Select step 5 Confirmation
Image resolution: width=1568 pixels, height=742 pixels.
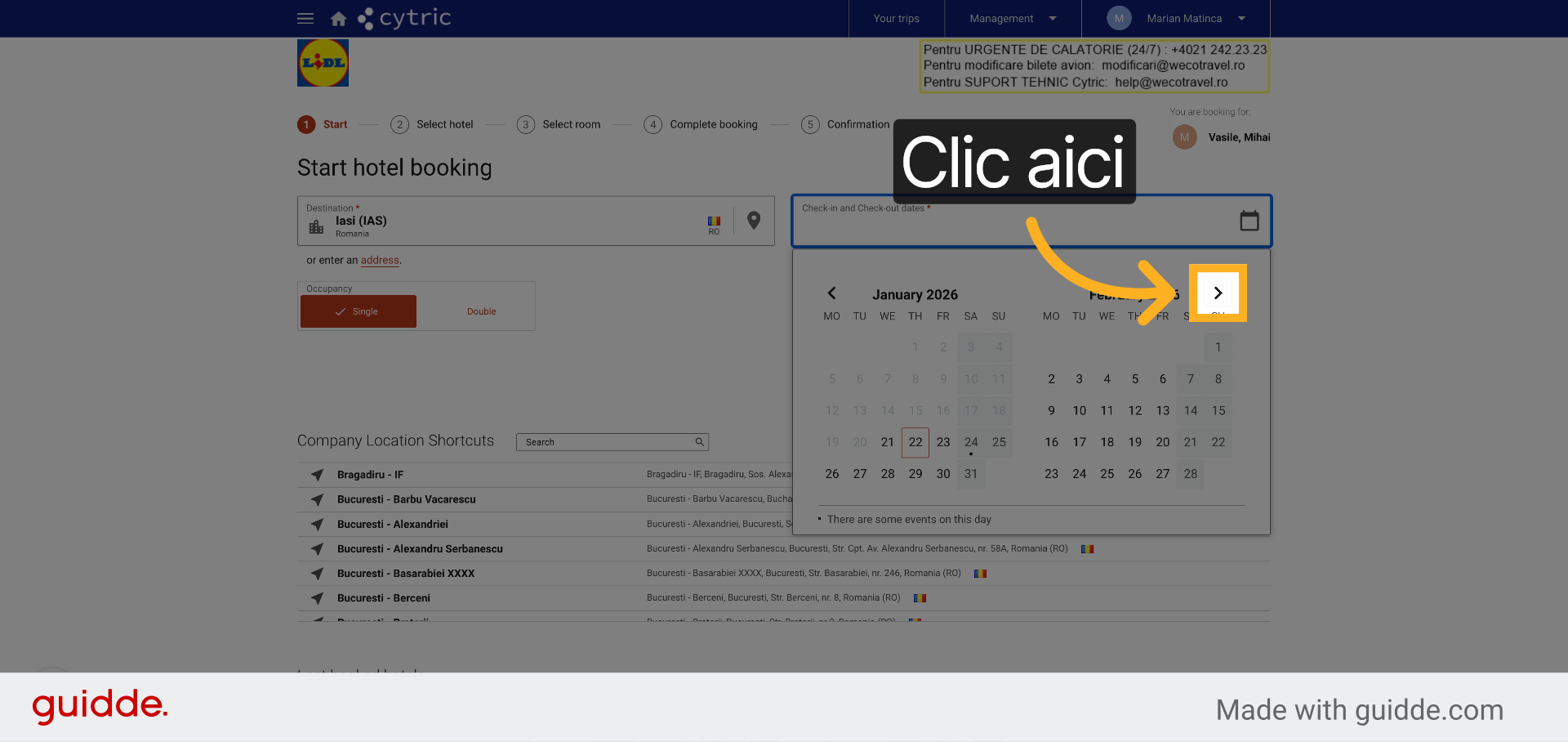click(x=845, y=124)
